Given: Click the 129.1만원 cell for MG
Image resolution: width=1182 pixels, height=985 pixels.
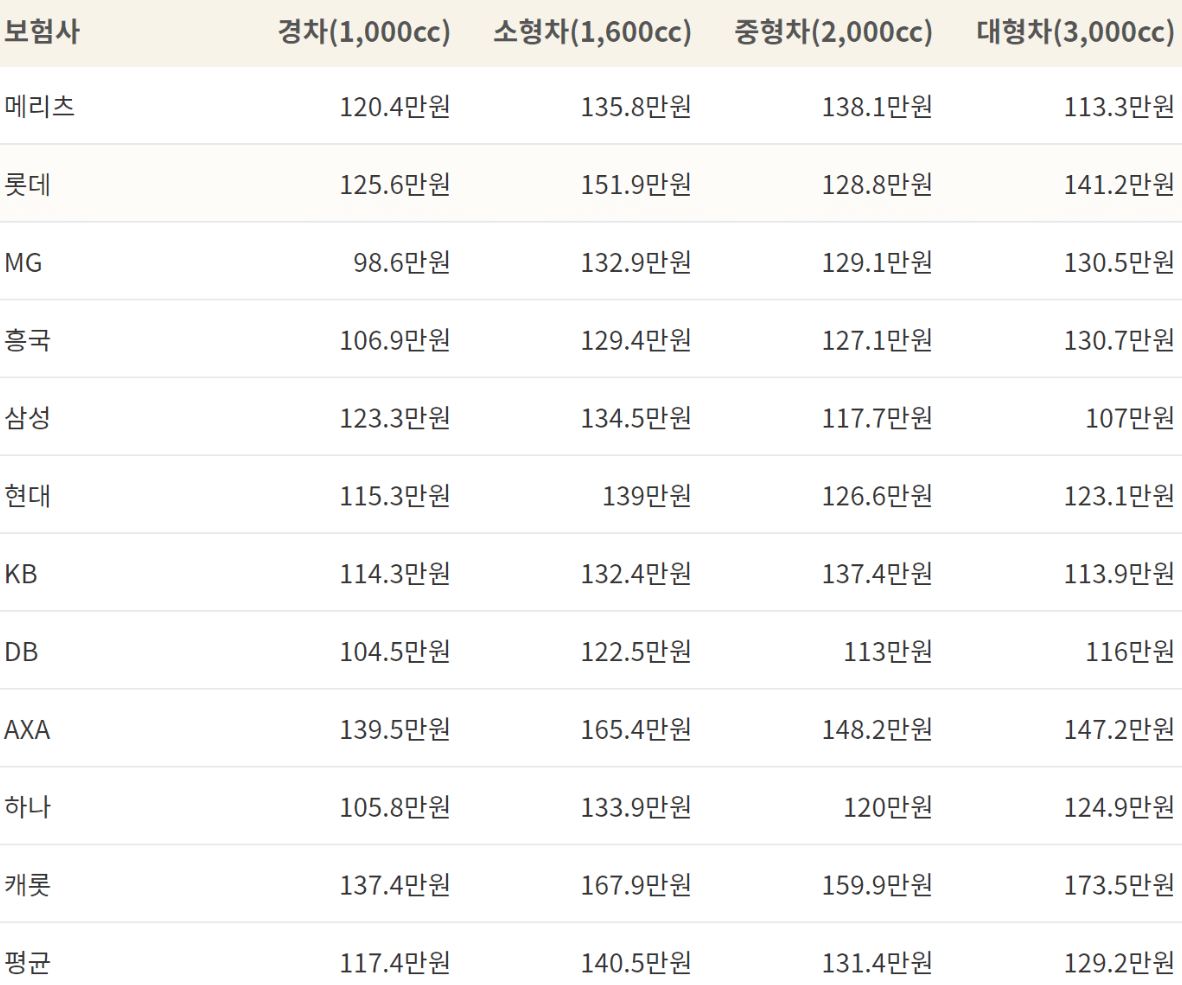Looking at the screenshot, I should (877, 262).
